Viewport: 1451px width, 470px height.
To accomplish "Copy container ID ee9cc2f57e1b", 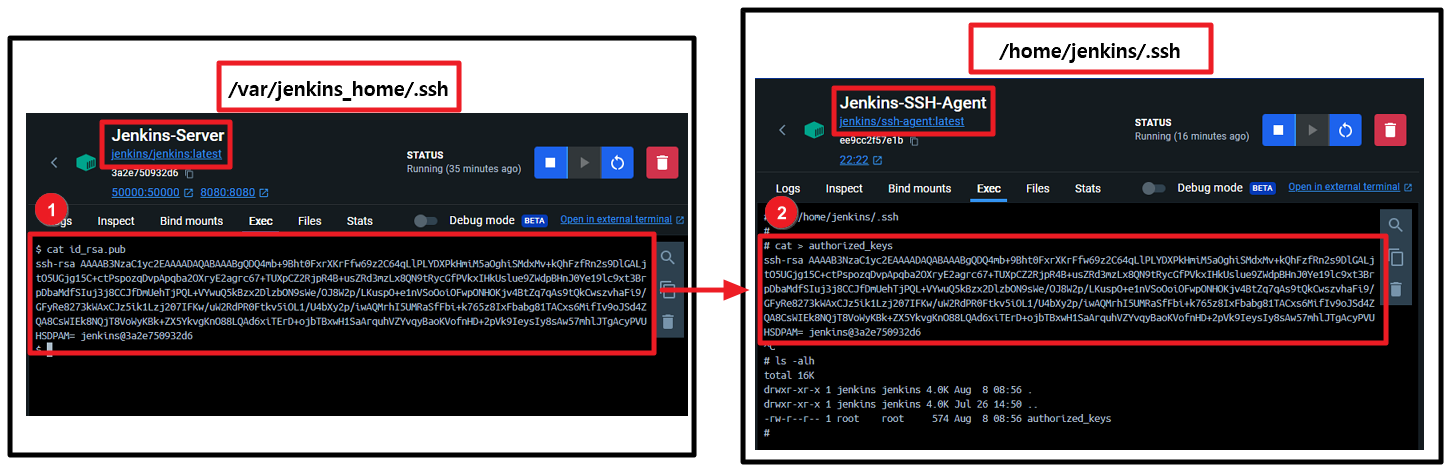I will coord(914,141).
